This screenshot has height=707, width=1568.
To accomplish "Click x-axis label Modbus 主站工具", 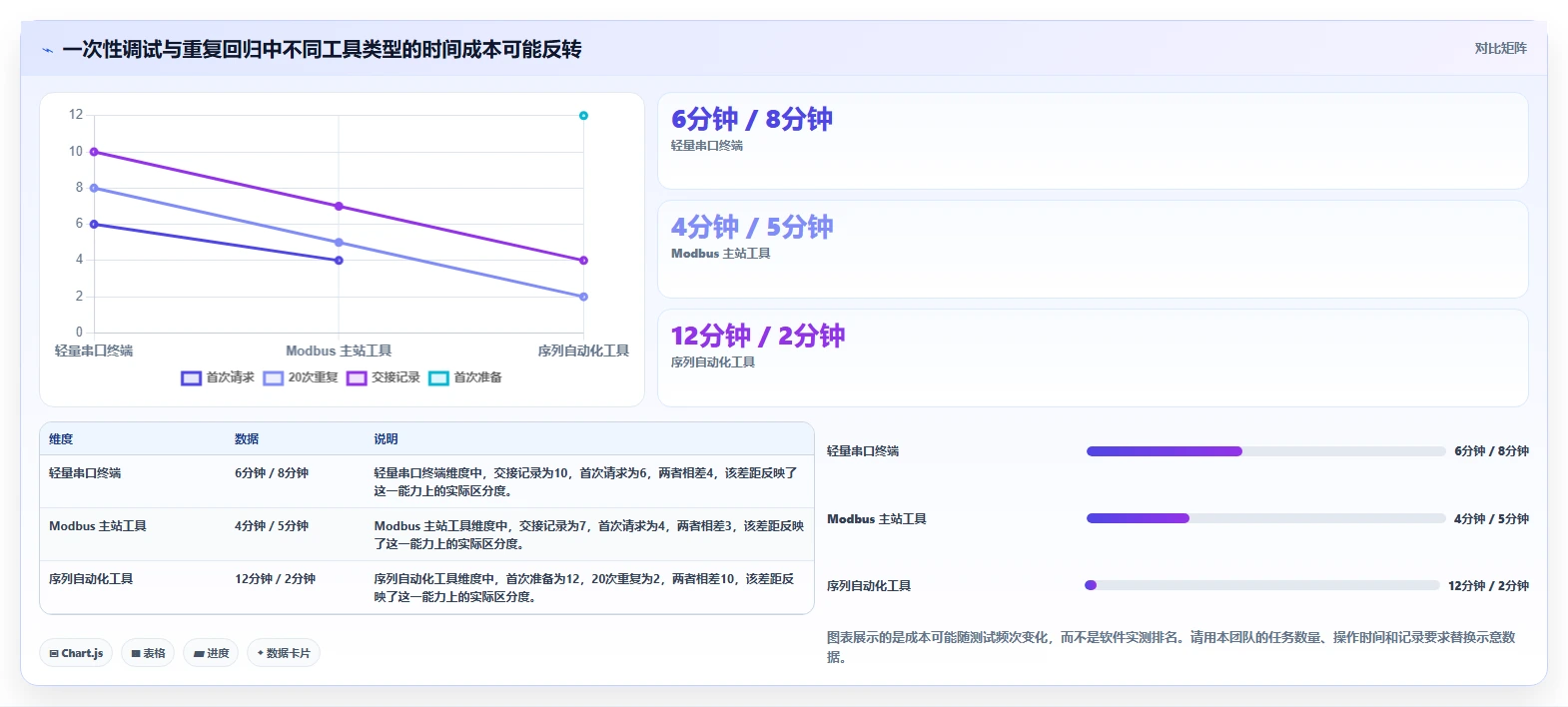I will 339,351.
